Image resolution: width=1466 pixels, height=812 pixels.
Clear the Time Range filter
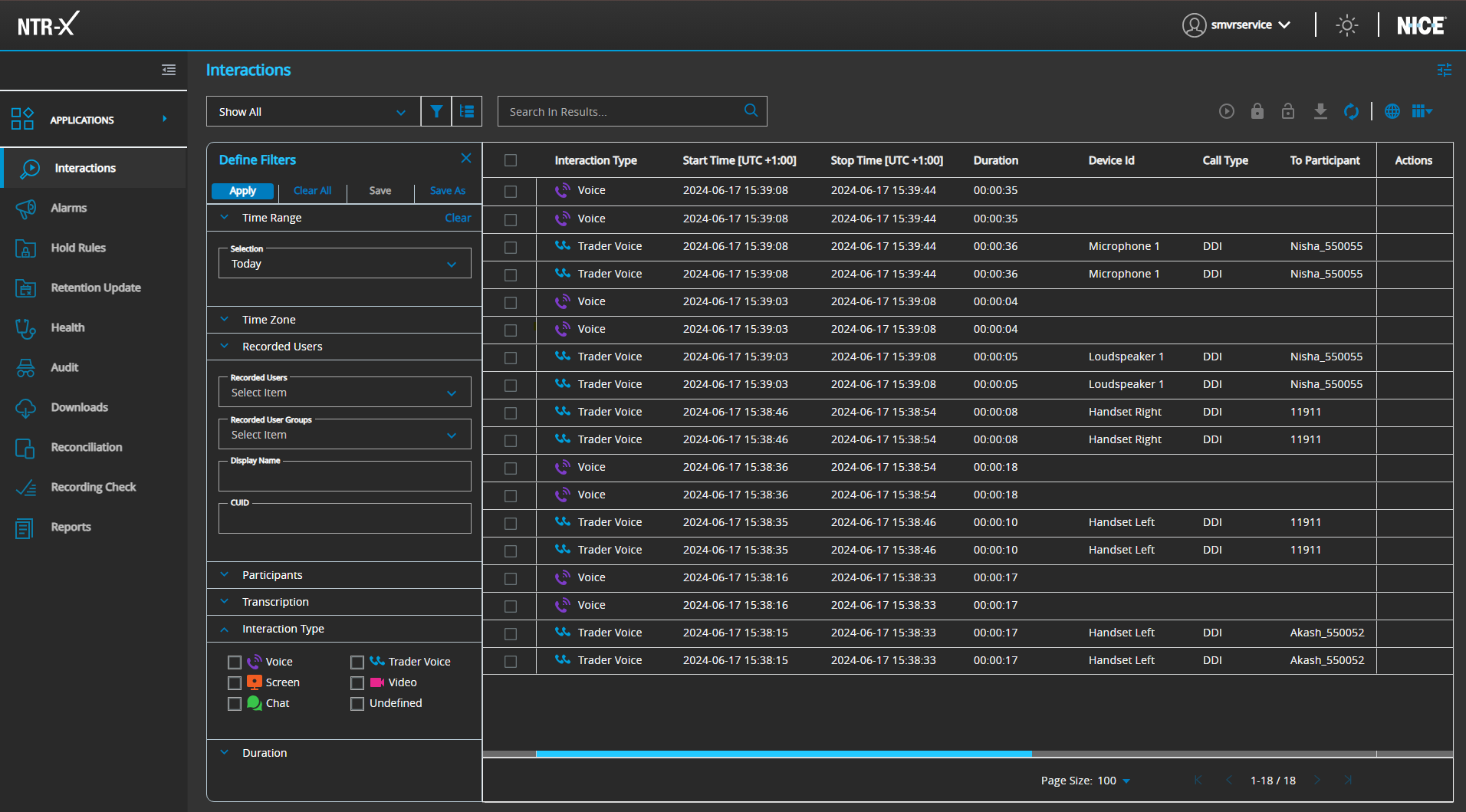458,217
